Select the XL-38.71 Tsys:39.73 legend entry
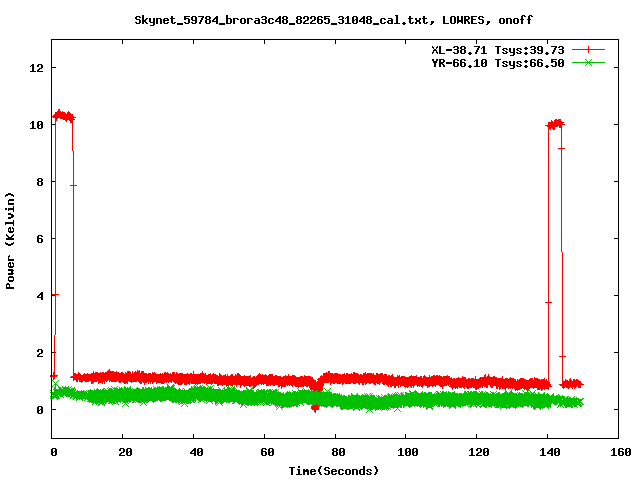This screenshot has height=480, width=640. click(x=498, y=50)
